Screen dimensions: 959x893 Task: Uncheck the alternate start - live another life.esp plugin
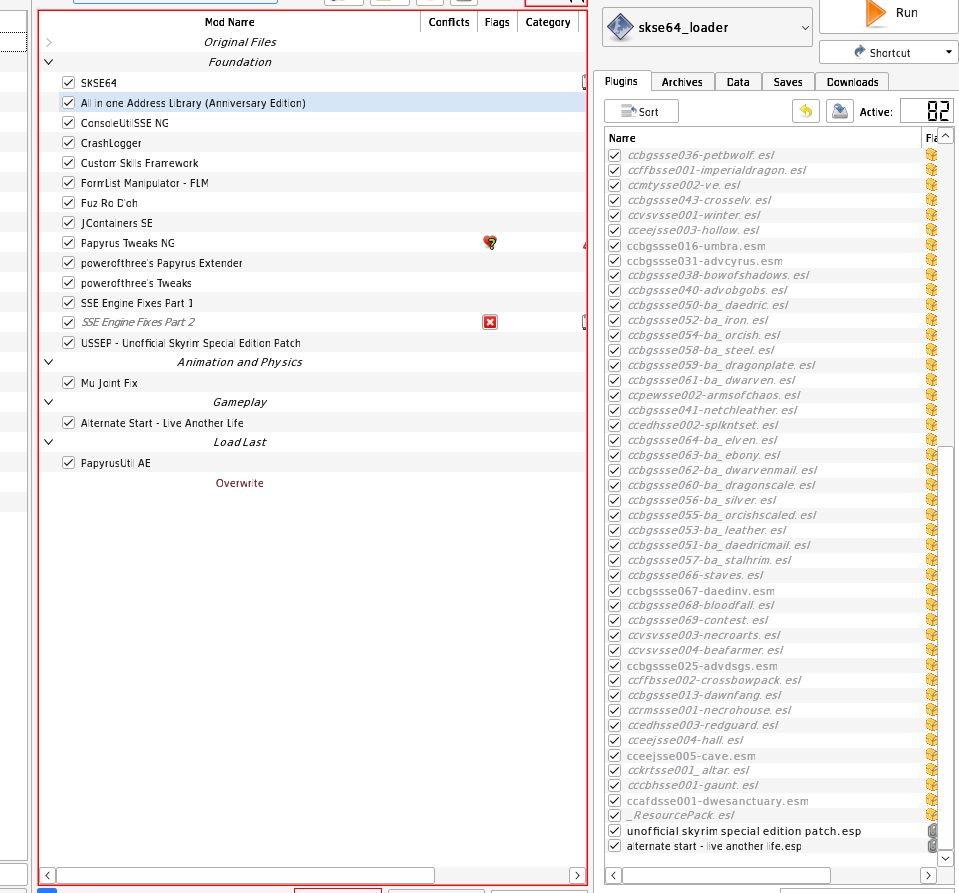pyautogui.click(x=615, y=846)
